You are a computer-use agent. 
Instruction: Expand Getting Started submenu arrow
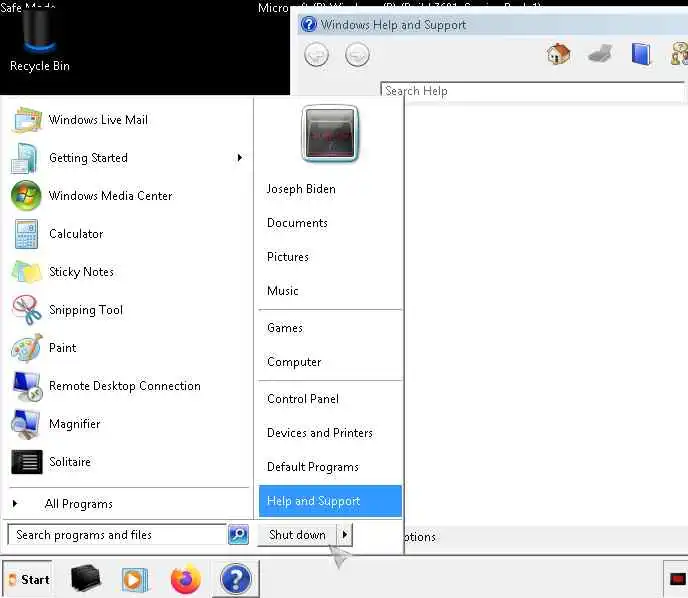pos(240,158)
